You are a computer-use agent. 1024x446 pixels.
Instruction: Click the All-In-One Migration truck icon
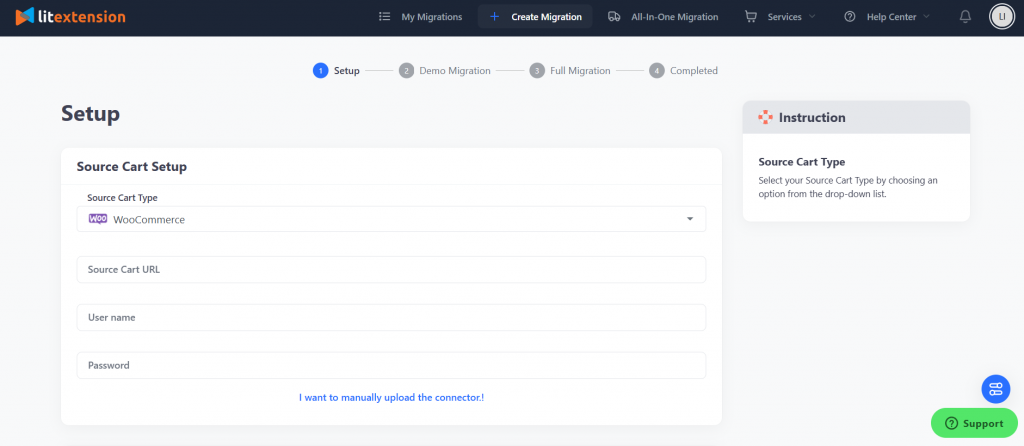pos(614,17)
